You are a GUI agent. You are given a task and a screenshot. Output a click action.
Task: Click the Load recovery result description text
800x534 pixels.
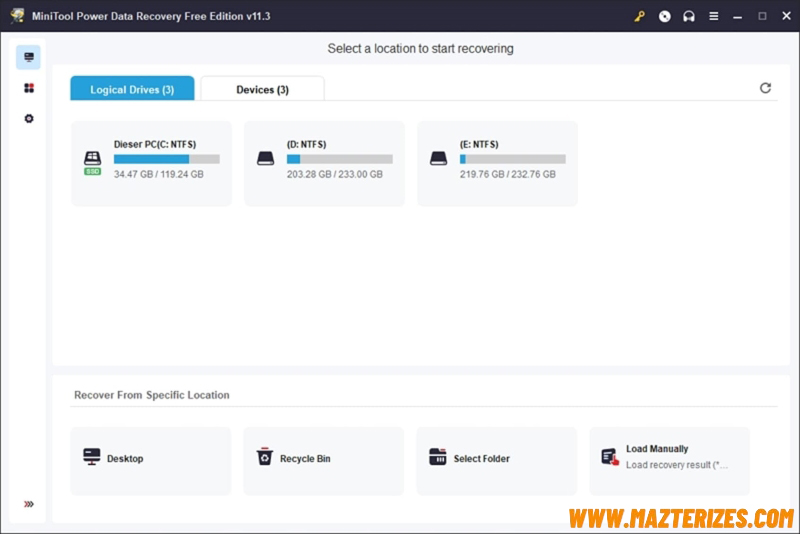tap(677, 465)
